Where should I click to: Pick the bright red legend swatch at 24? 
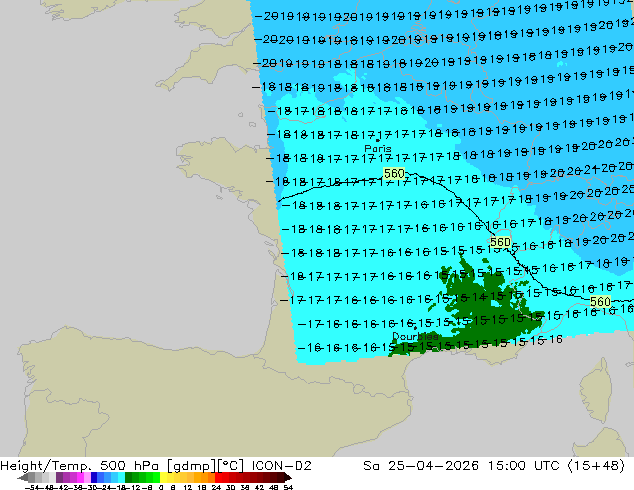(x=218, y=477)
